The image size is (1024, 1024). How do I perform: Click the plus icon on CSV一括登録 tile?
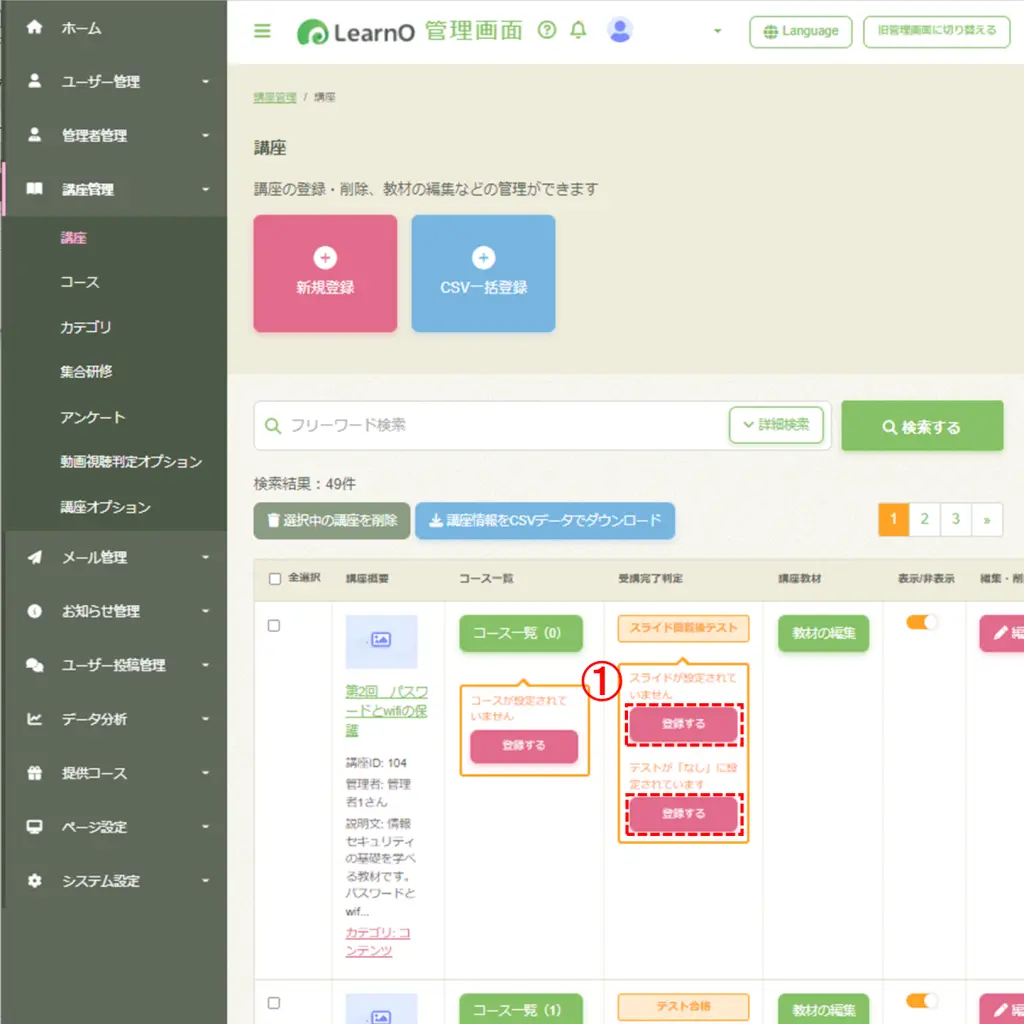tap(483, 257)
